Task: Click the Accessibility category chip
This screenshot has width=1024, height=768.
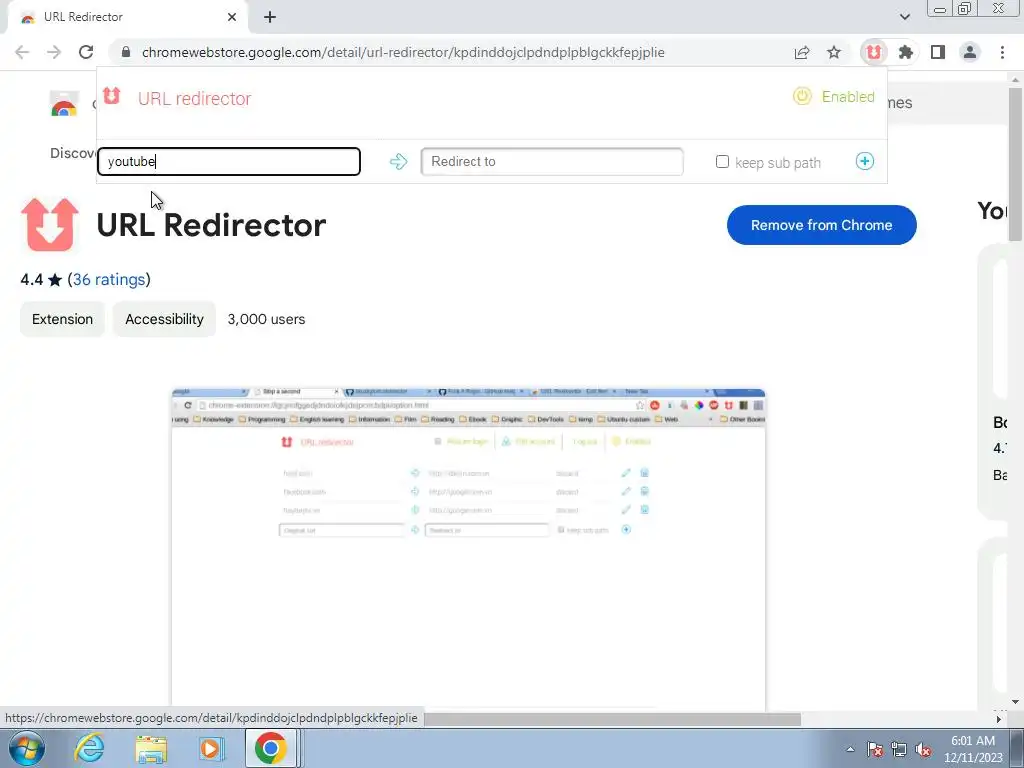Action: pyautogui.click(x=164, y=319)
